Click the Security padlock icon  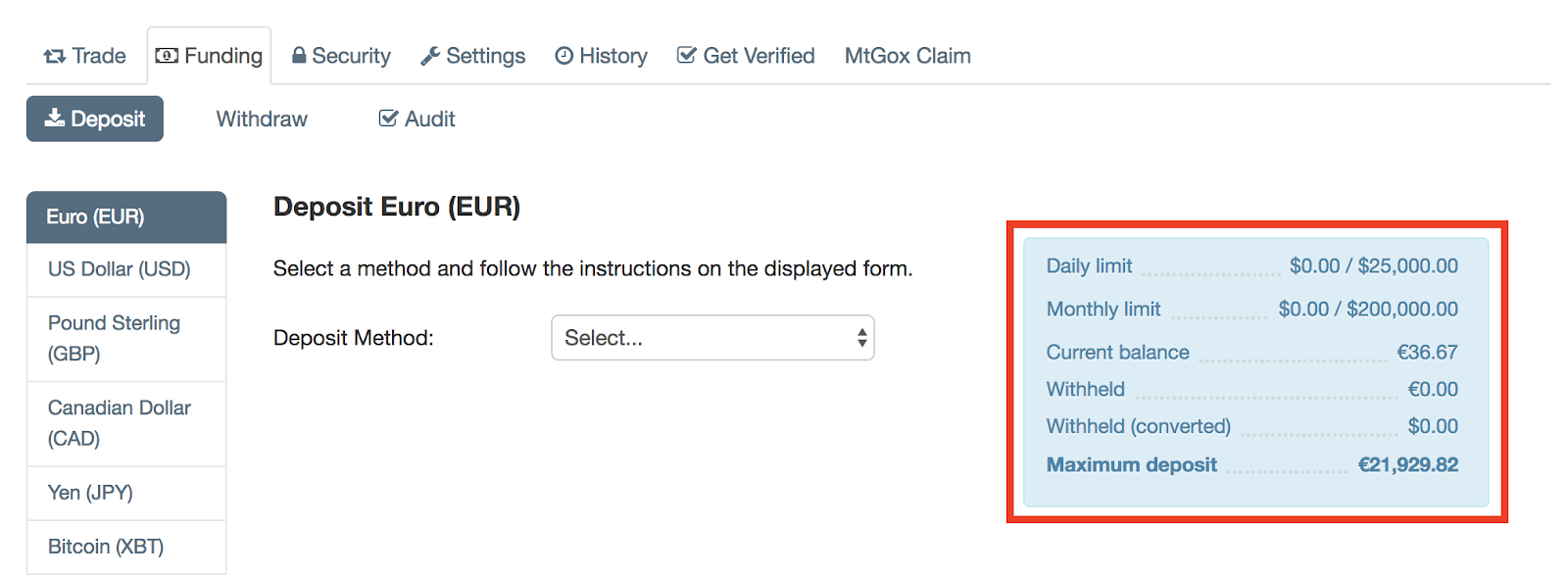pos(299,55)
